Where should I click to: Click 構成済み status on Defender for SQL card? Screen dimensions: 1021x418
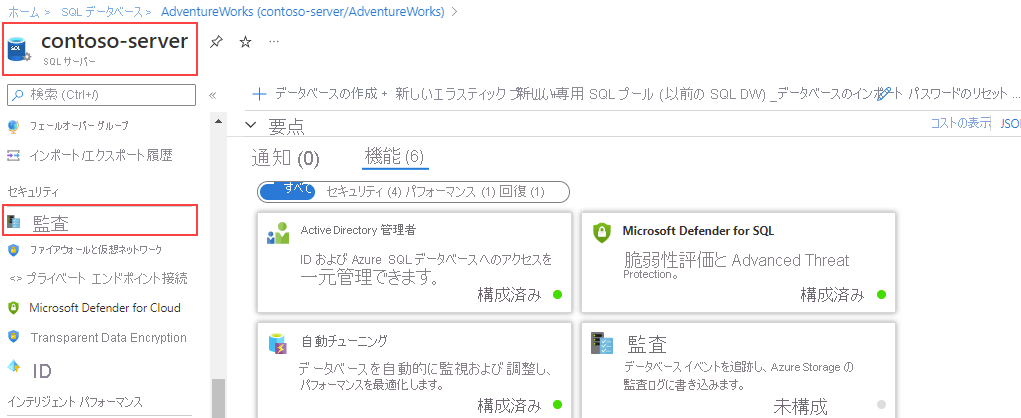pyautogui.click(x=832, y=294)
